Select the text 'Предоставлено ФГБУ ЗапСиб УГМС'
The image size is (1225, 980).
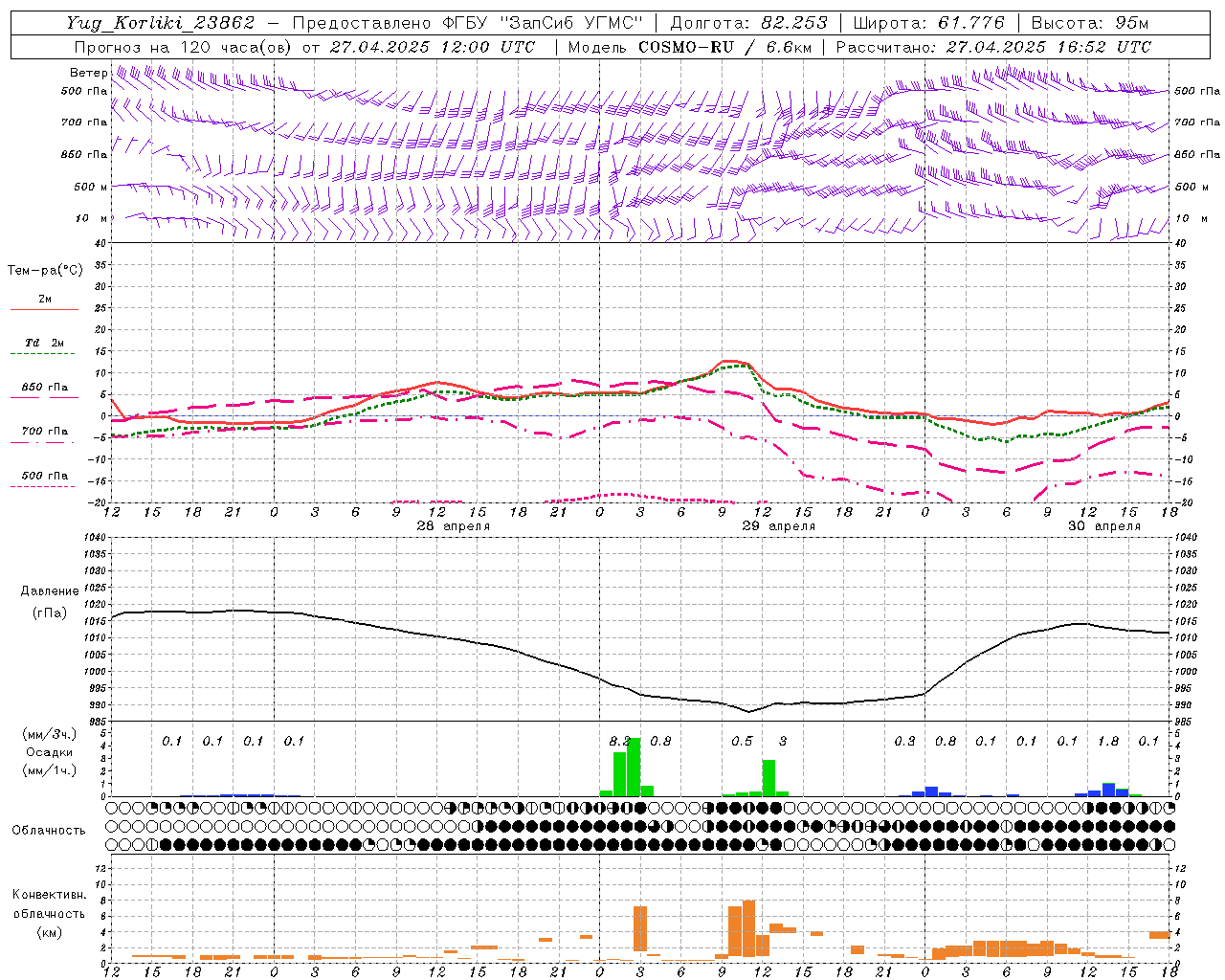467,23
